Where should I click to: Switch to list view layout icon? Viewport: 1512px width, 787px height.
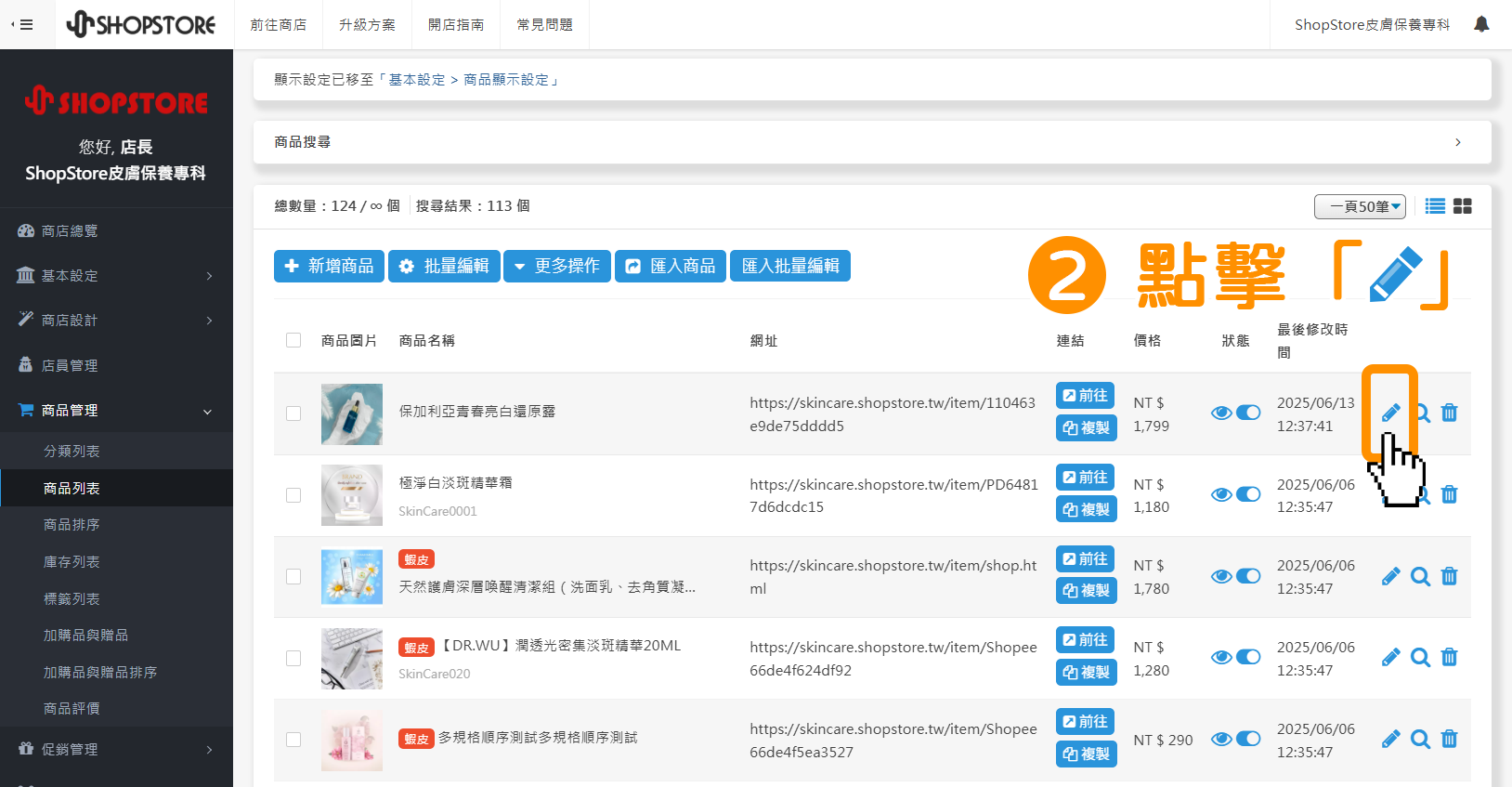pos(1435,206)
